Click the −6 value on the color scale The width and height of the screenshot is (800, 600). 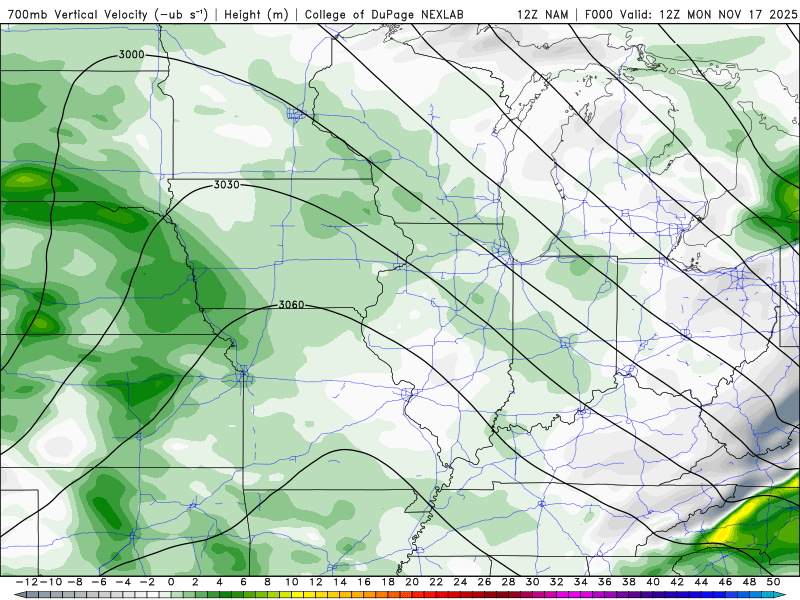(98, 582)
